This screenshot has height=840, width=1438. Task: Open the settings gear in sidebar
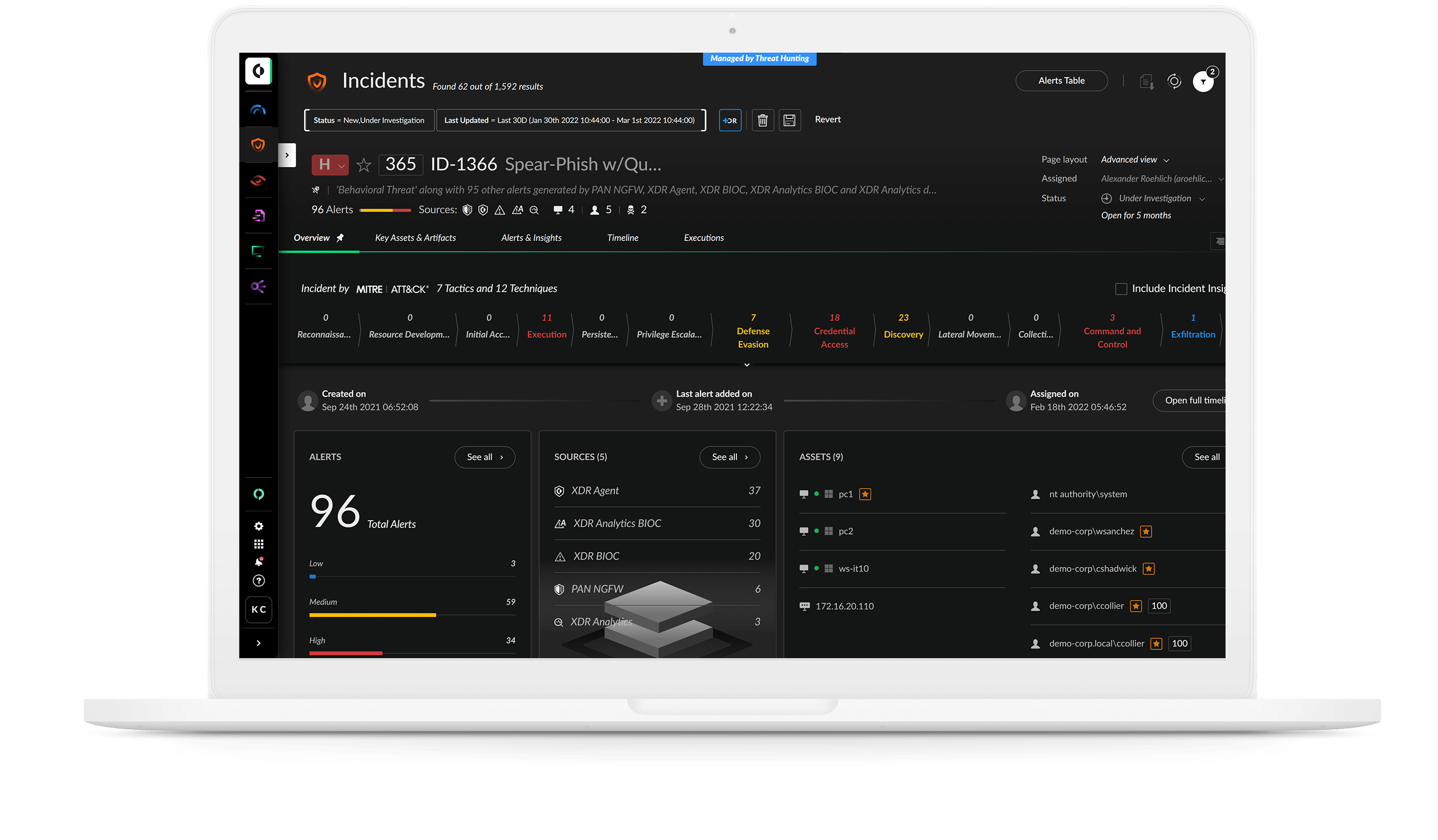click(x=258, y=526)
